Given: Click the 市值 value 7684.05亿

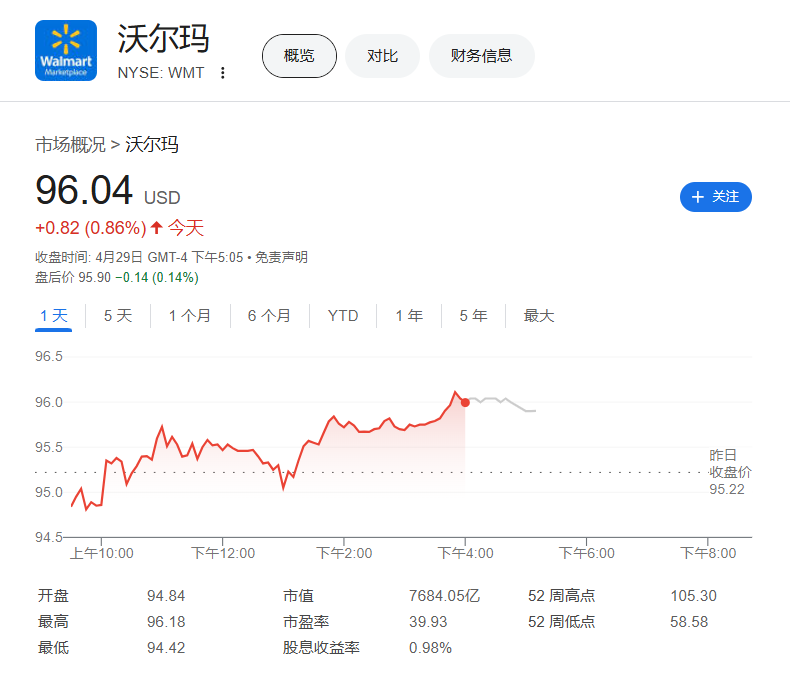Looking at the screenshot, I should [x=444, y=596].
